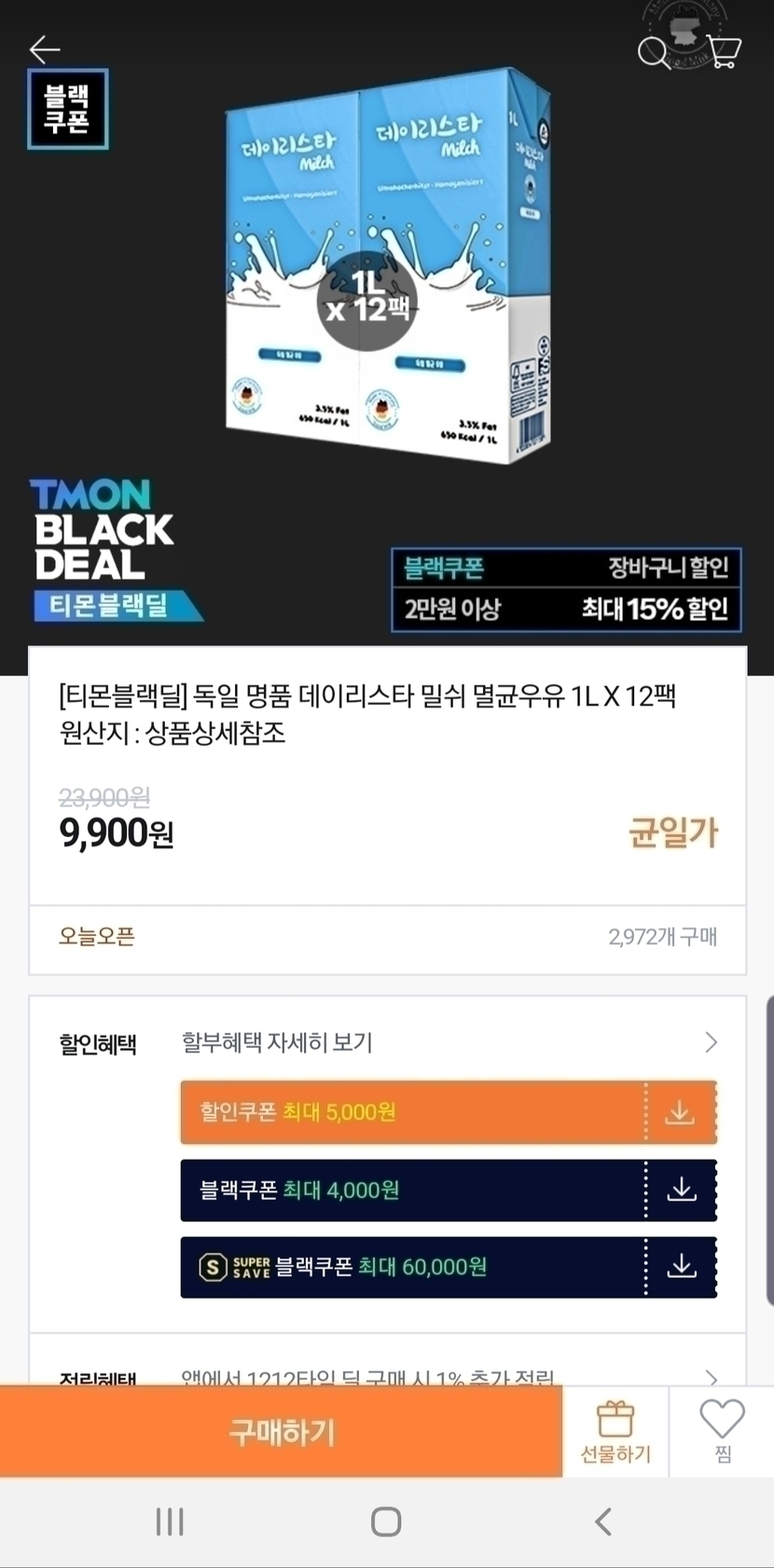Tap the Android home button
Viewport: 774px width, 1568px height.
[x=386, y=1521]
